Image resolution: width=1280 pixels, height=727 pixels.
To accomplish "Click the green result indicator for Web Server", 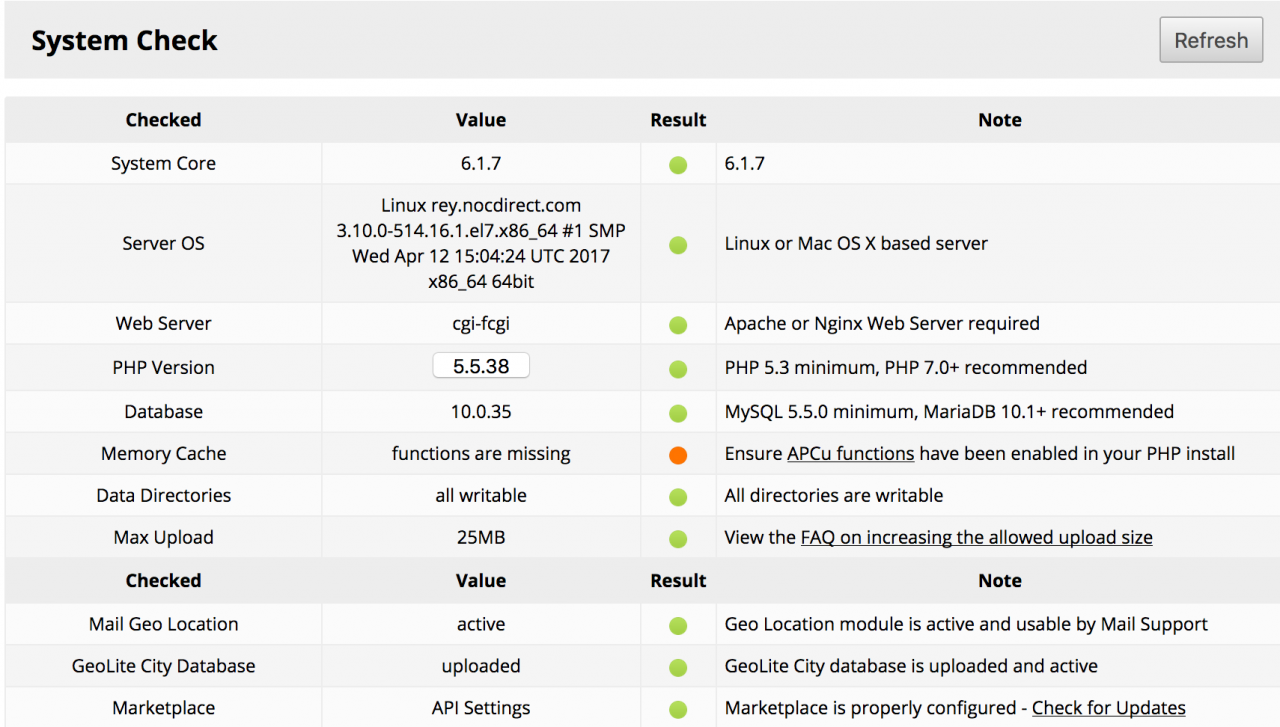I will coord(678,325).
